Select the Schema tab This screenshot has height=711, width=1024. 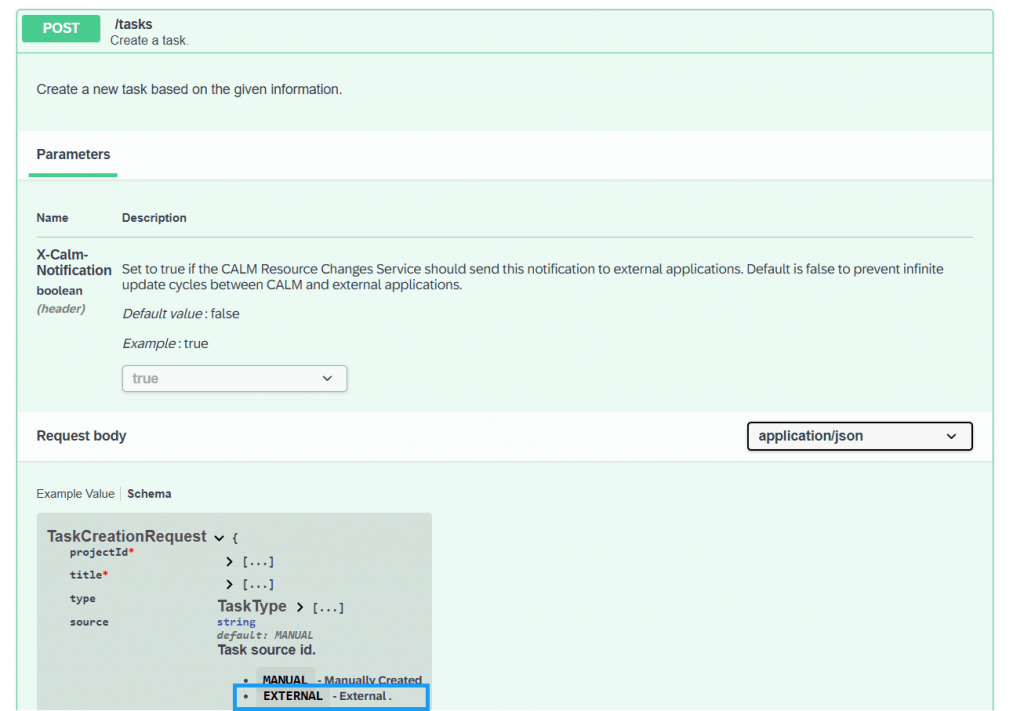pyautogui.click(x=149, y=494)
